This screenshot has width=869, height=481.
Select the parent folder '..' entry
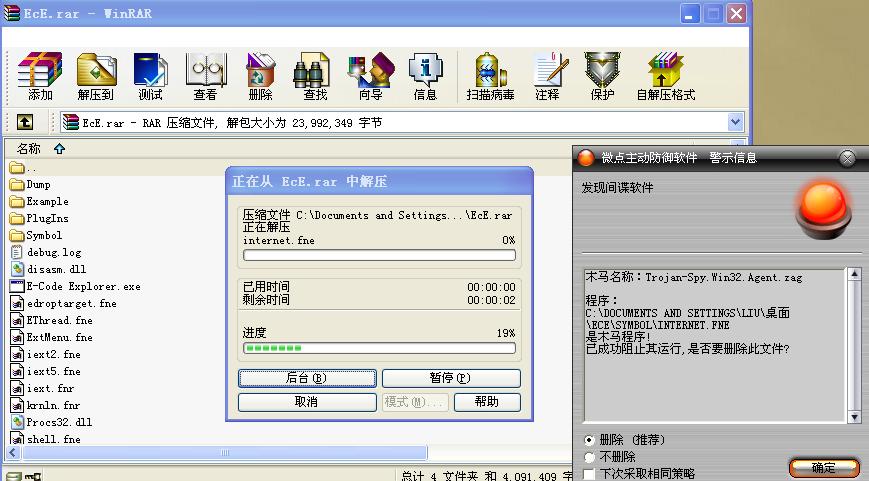coord(22,167)
